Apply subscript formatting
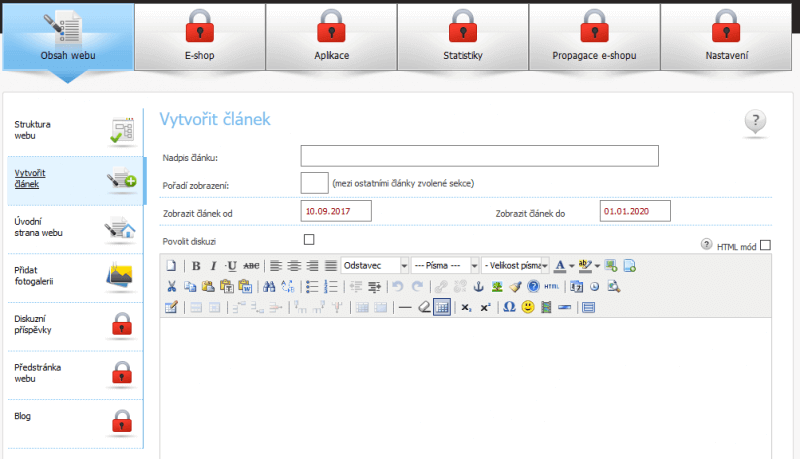The image size is (800, 459). click(x=466, y=308)
